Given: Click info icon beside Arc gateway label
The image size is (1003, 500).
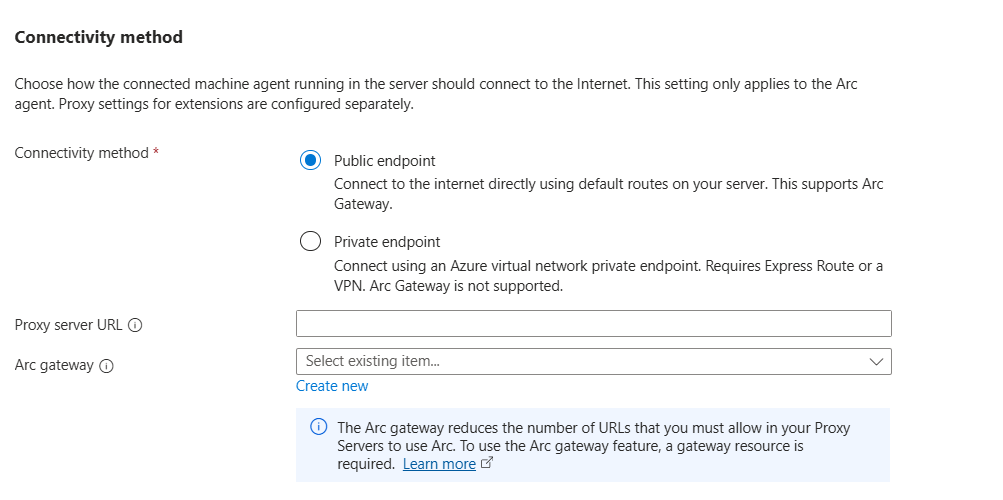Looking at the screenshot, I should [x=107, y=366].
